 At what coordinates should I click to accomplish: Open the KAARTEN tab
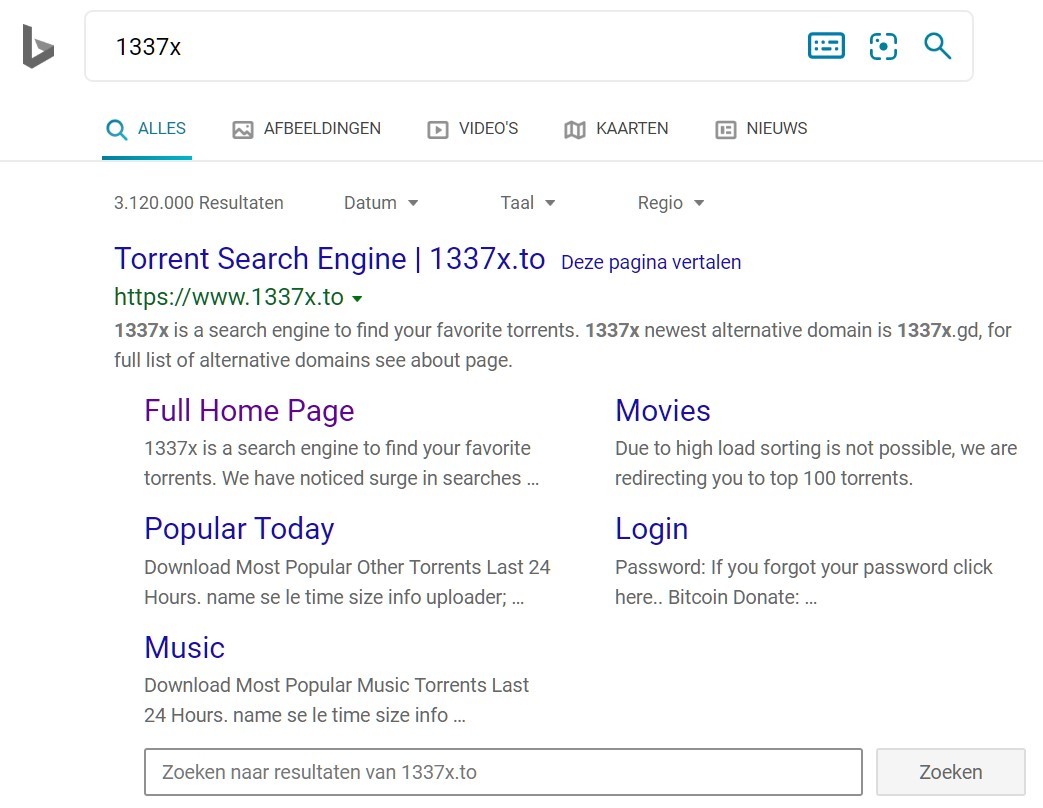point(616,128)
